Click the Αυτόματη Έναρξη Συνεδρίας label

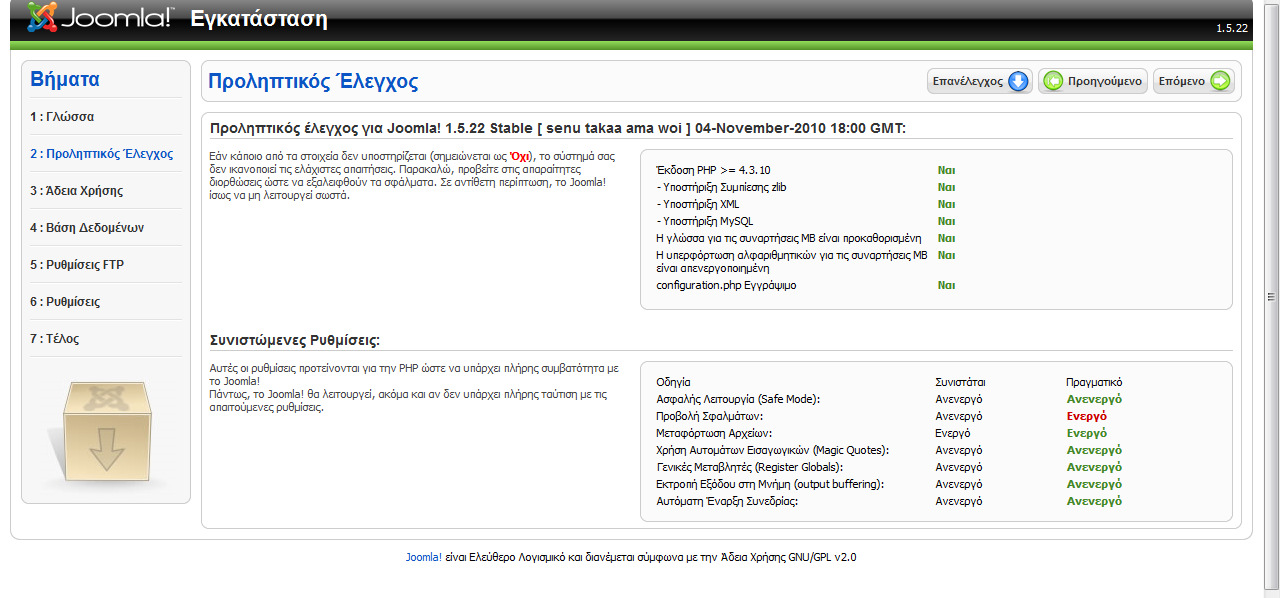click(x=727, y=501)
